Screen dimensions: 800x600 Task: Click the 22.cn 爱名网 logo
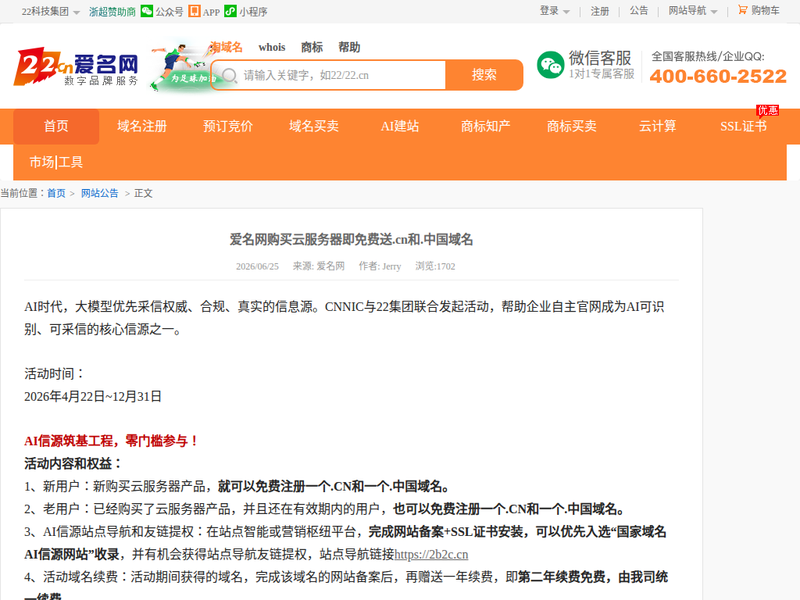point(76,66)
